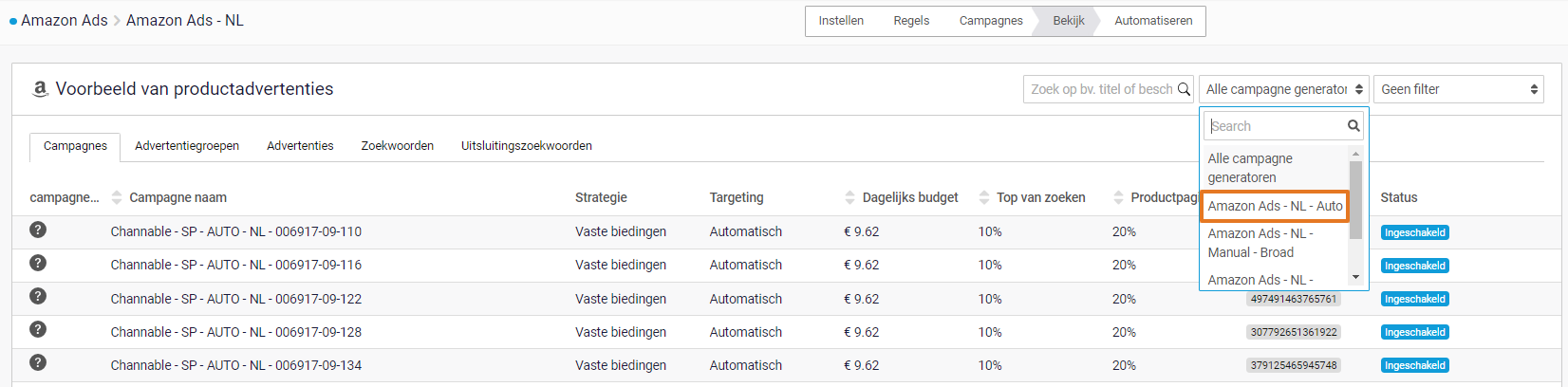Click the Amazon logo beside the page title
1568x387 pixels.
tap(40, 89)
